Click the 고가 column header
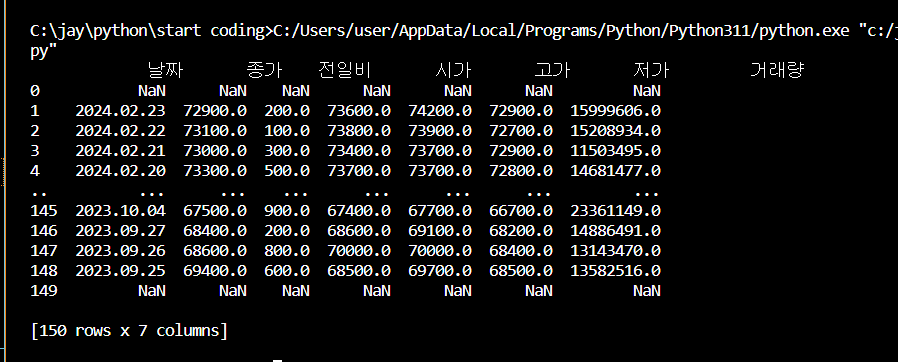 coord(552,70)
